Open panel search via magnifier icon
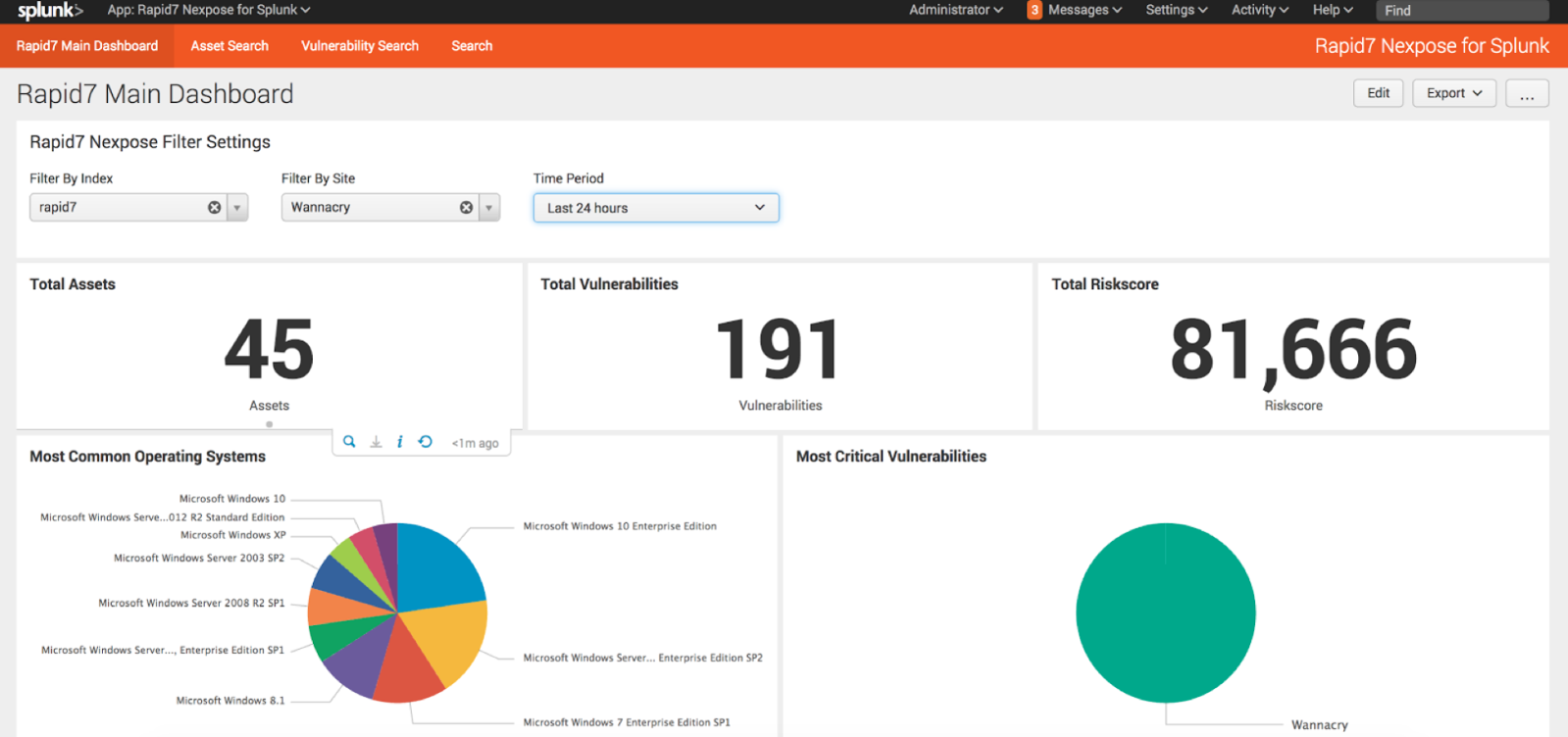Screen dimensions: 1568x737 coord(349,442)
